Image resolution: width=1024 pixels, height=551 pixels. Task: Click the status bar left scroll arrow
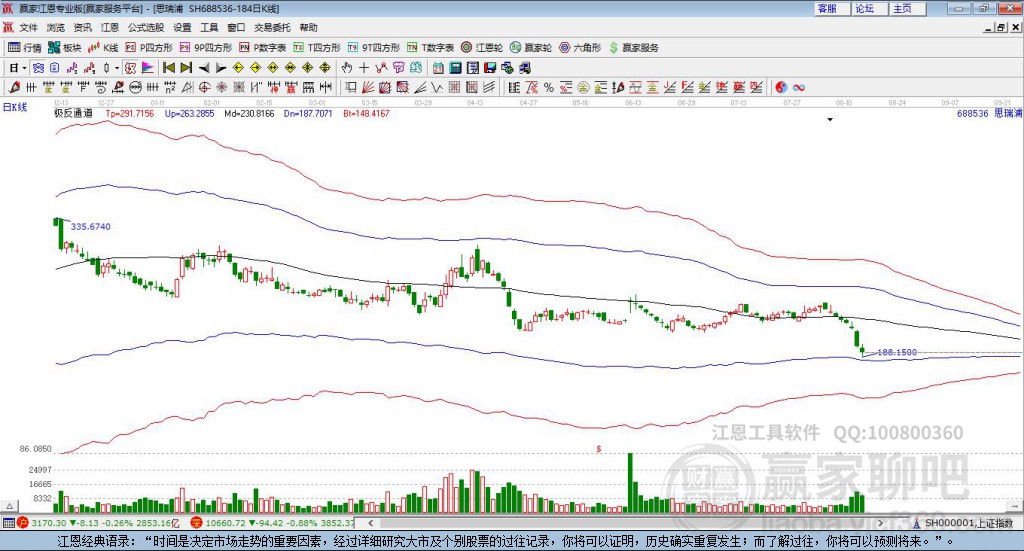[x=370, y=523]
